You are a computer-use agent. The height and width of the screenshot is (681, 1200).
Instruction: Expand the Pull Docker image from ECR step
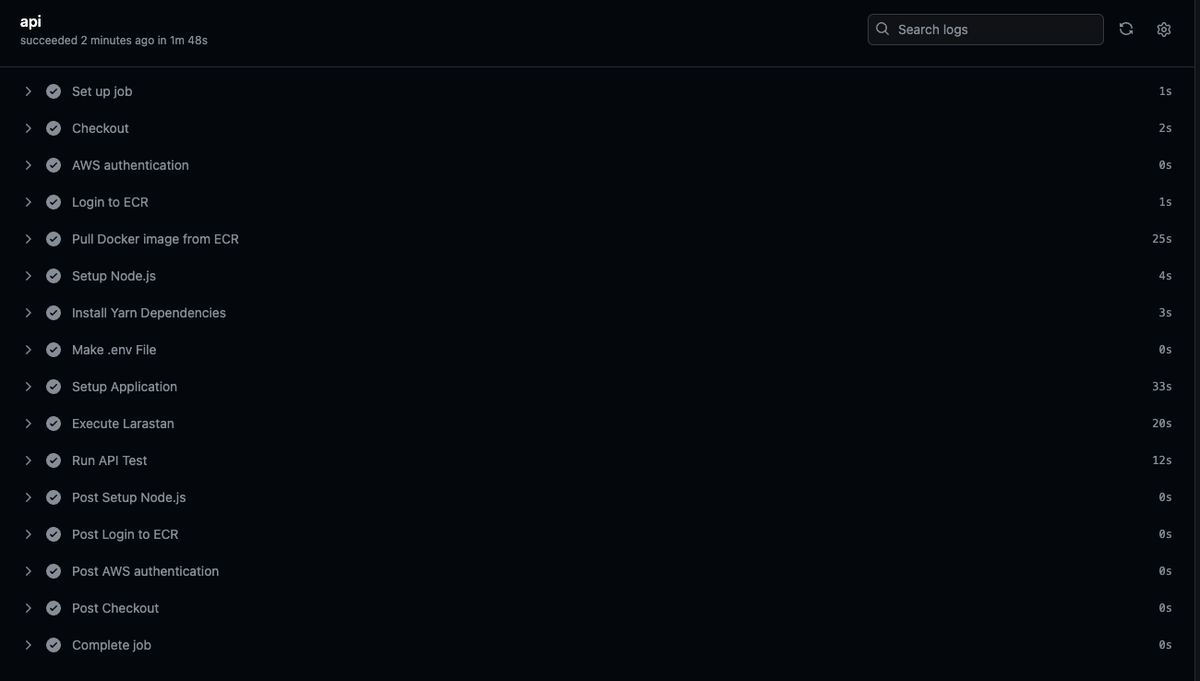(28, 239)
